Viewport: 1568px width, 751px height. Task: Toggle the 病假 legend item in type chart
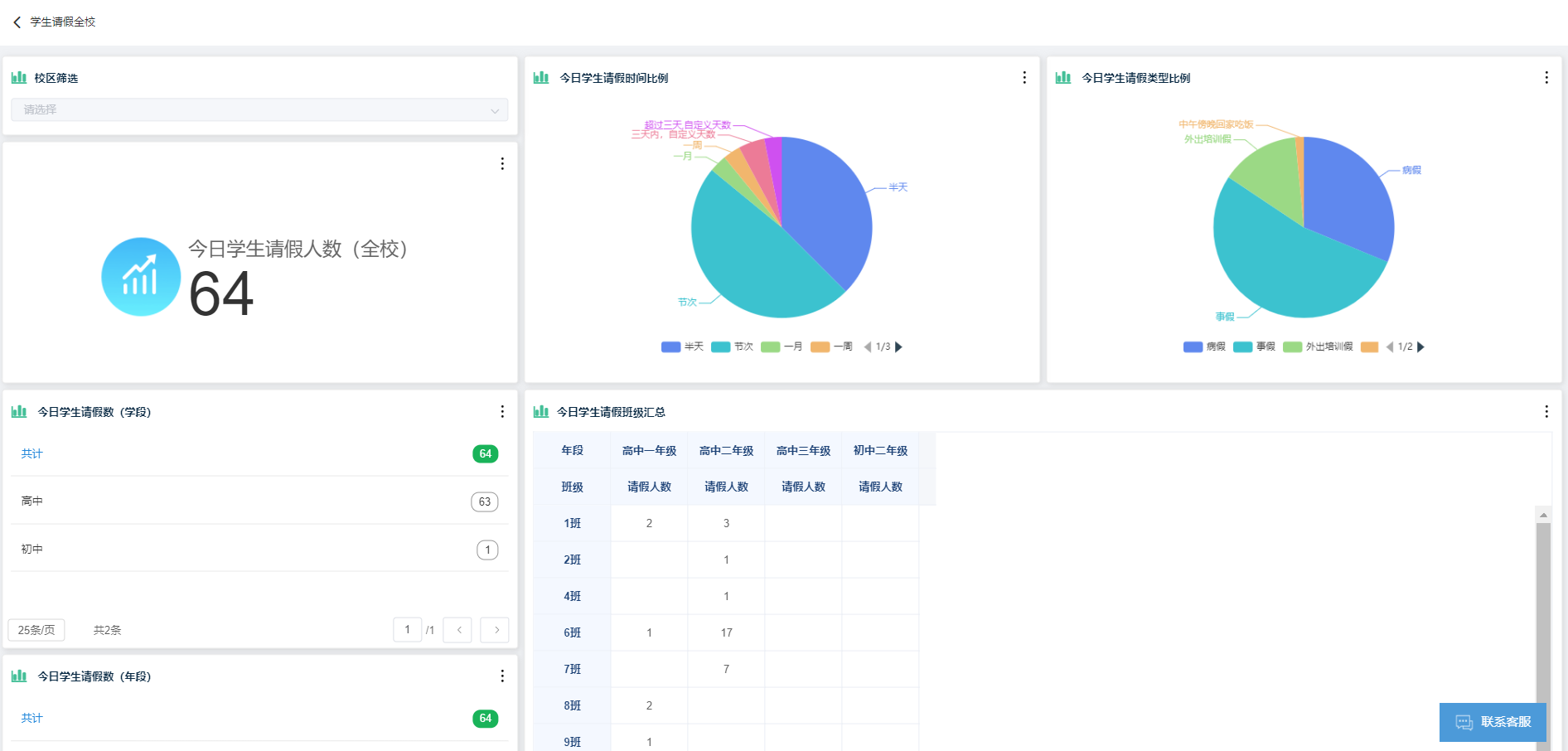pos(1205,346)
